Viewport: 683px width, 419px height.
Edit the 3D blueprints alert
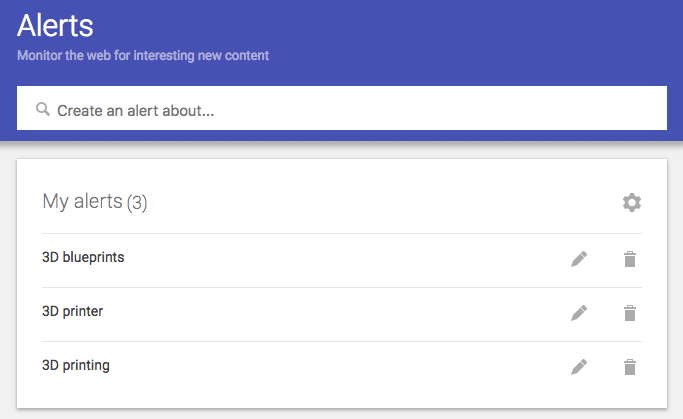click(579, 259)
